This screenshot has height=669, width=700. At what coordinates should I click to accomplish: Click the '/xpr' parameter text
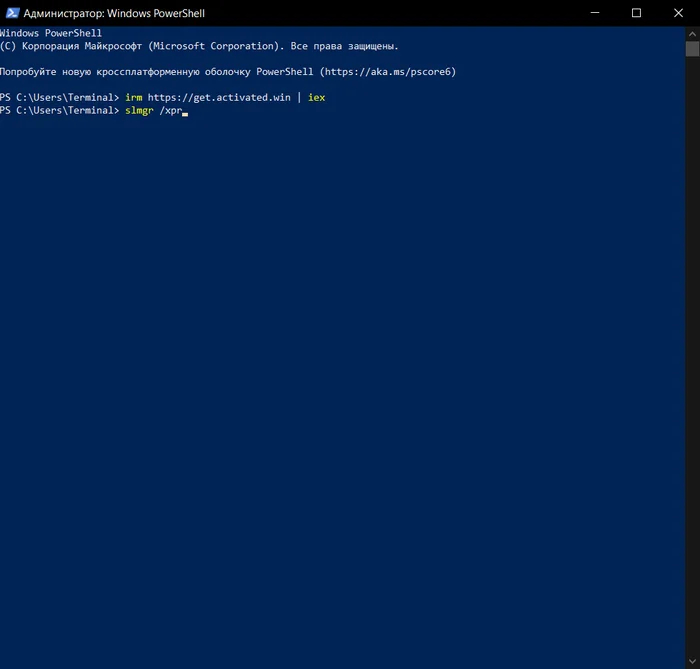pyautogui.click(x=170, y=110)
